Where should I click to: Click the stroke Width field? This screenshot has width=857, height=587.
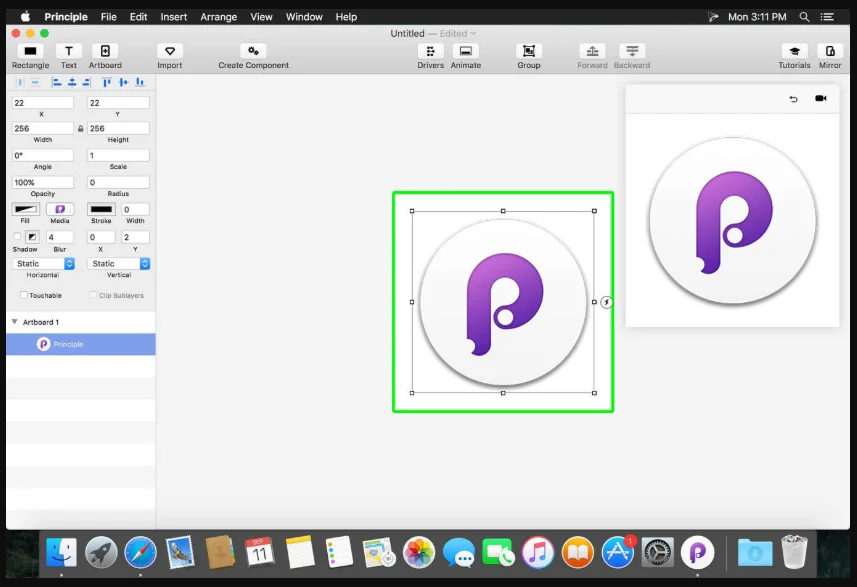pyautogui.click(x=136, y=209)
